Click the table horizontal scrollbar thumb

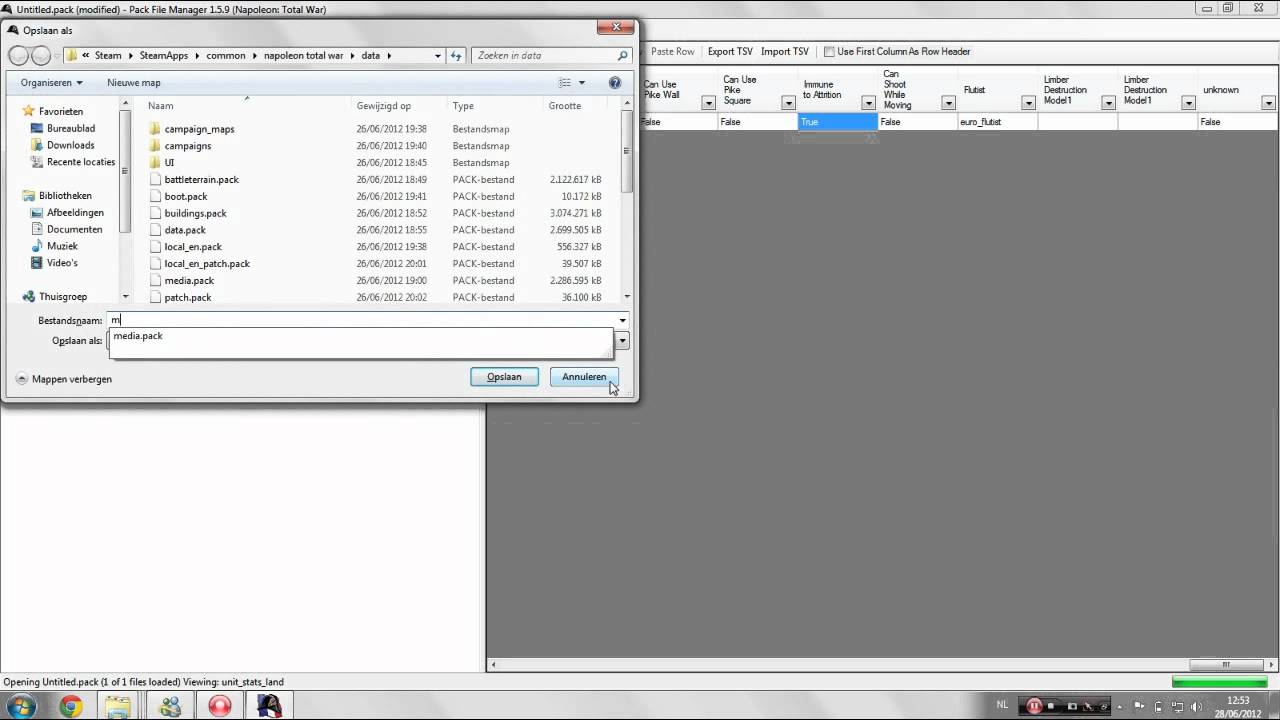point(1225,665)
